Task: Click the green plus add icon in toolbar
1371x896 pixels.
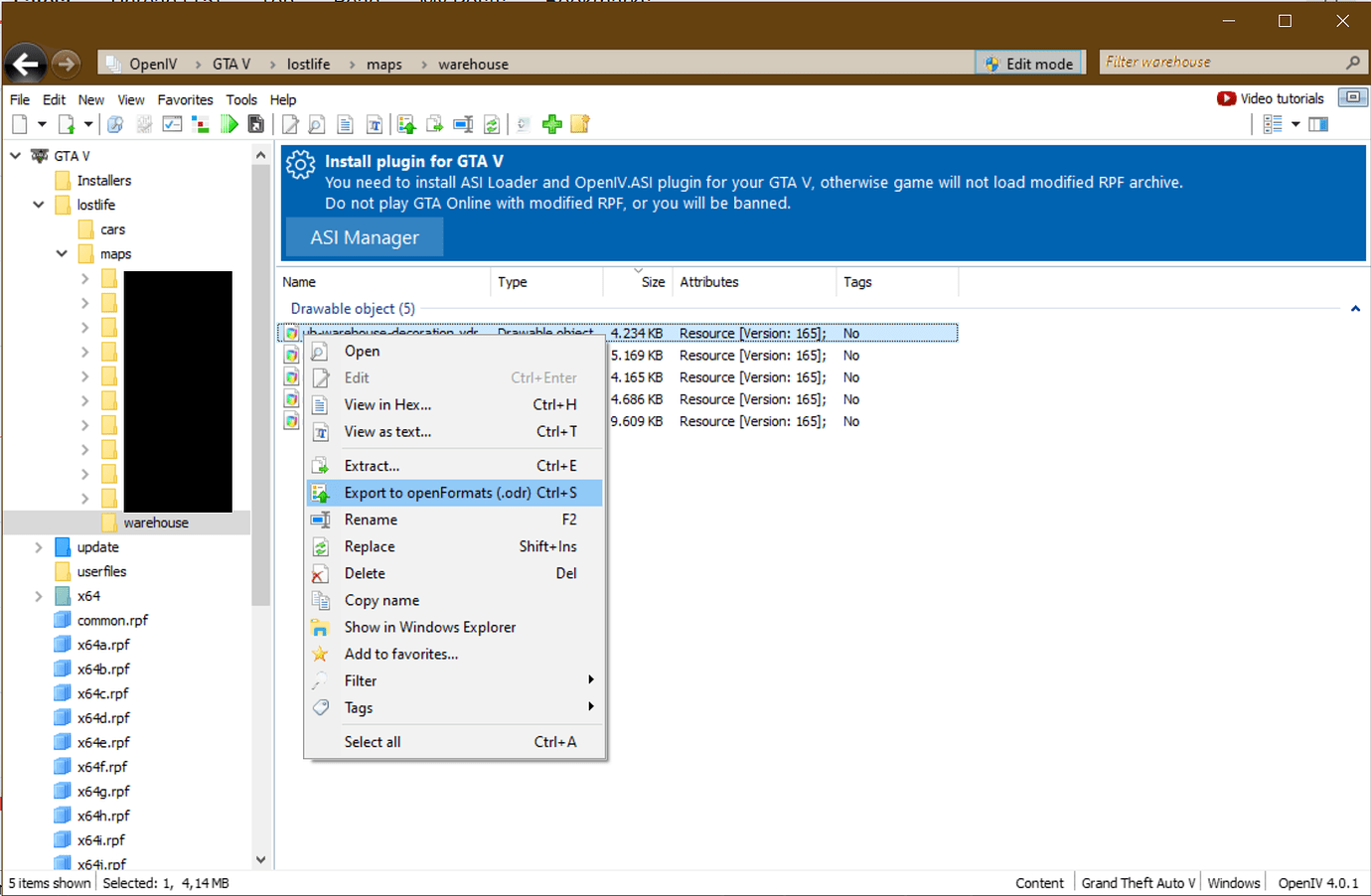Action: [552, 124]
